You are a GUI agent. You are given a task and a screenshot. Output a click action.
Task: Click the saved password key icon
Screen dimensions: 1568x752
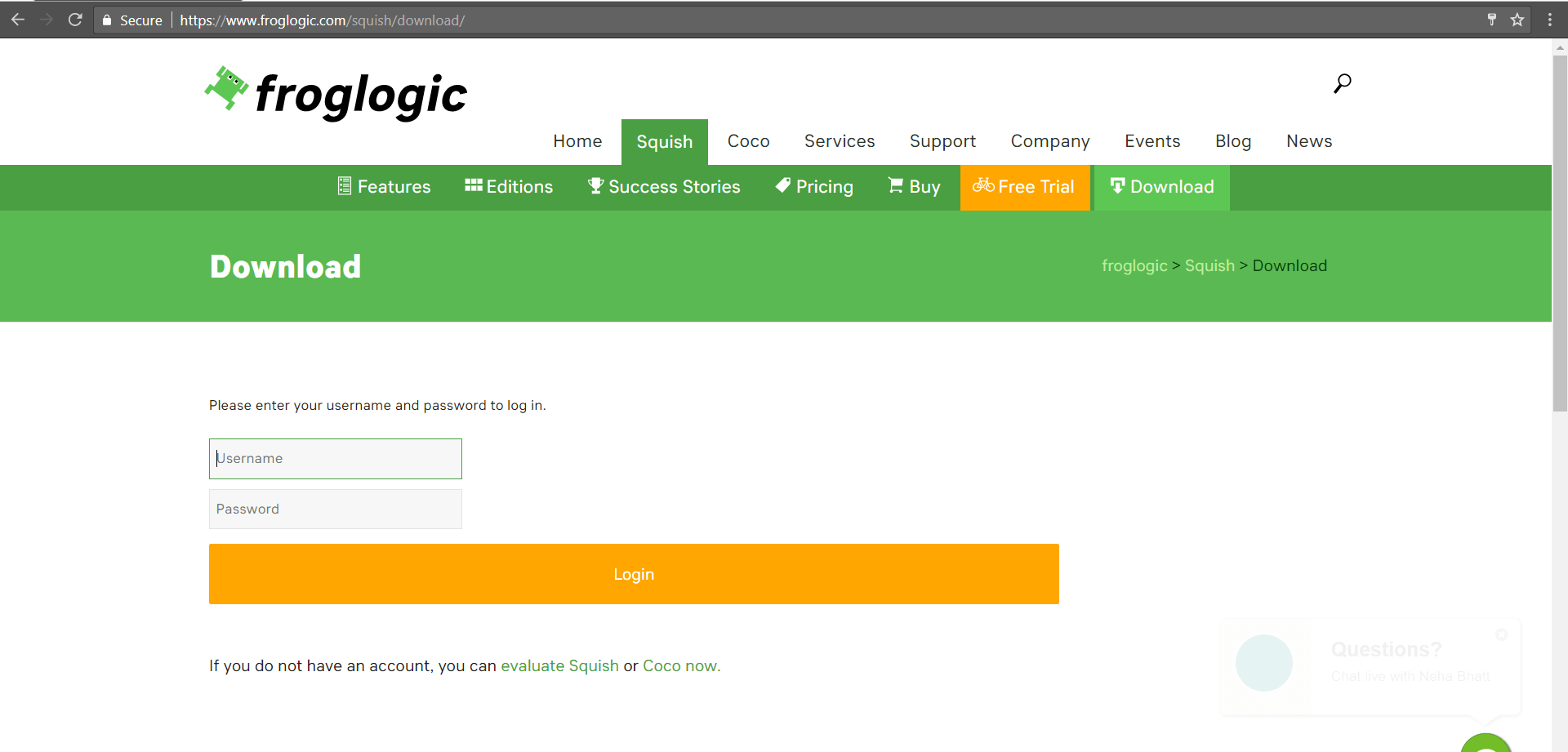[1491, 20]
